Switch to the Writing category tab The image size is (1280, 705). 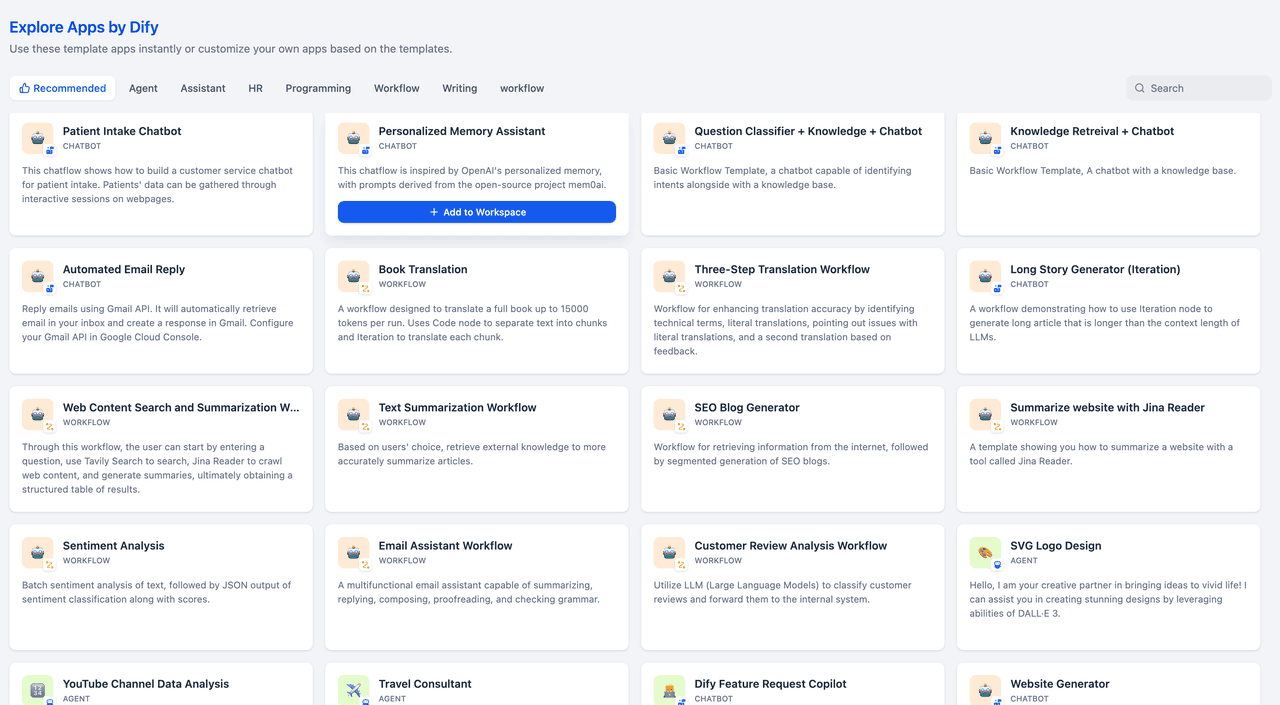tap(459, 88)
